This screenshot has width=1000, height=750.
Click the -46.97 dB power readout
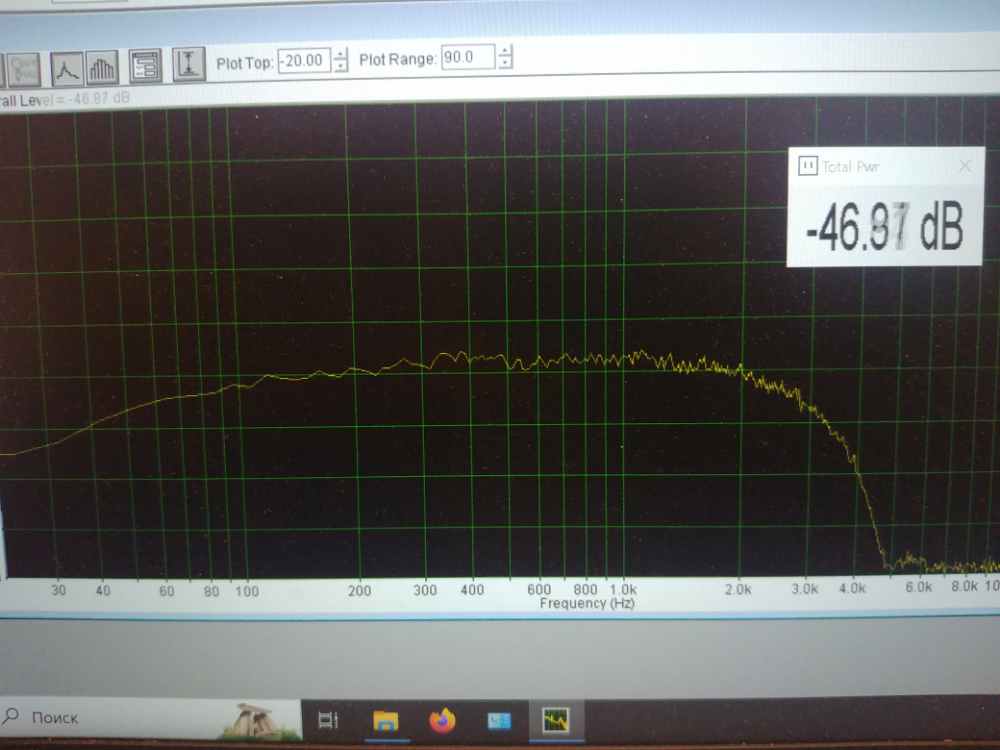[884, 230]
